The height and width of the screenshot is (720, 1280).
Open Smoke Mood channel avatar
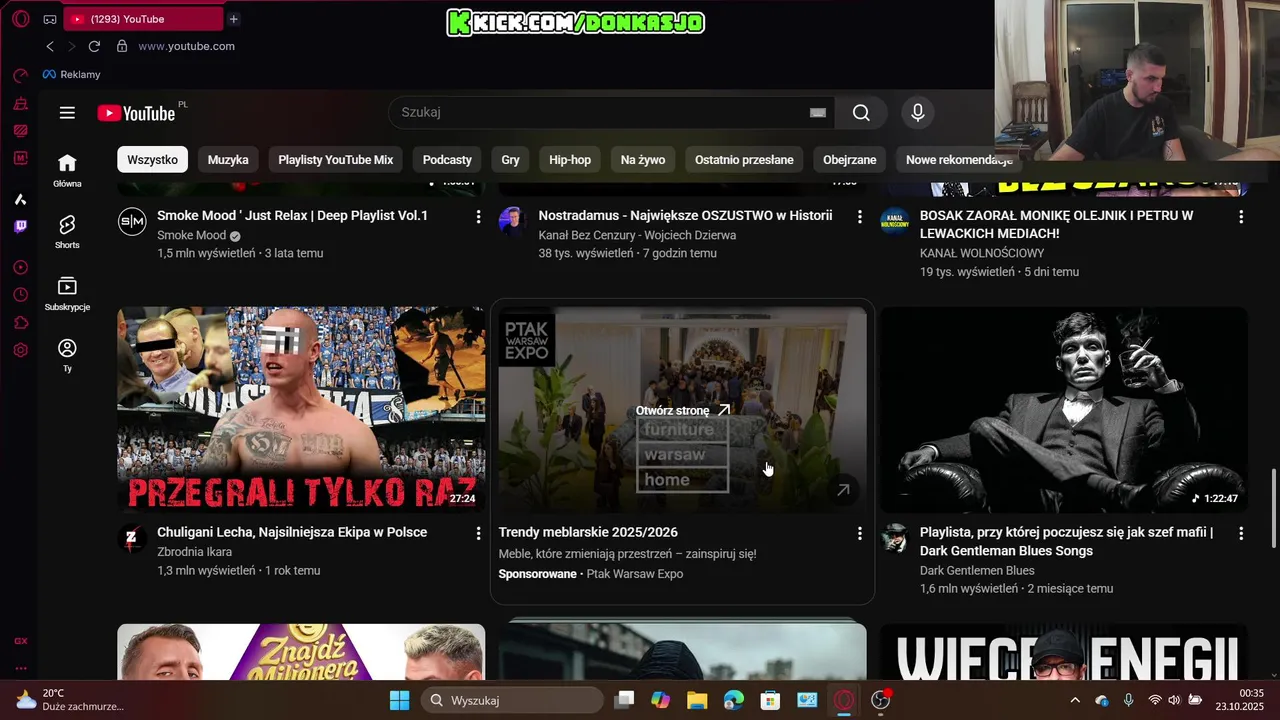pyautogui.click(x=132, y=222)
